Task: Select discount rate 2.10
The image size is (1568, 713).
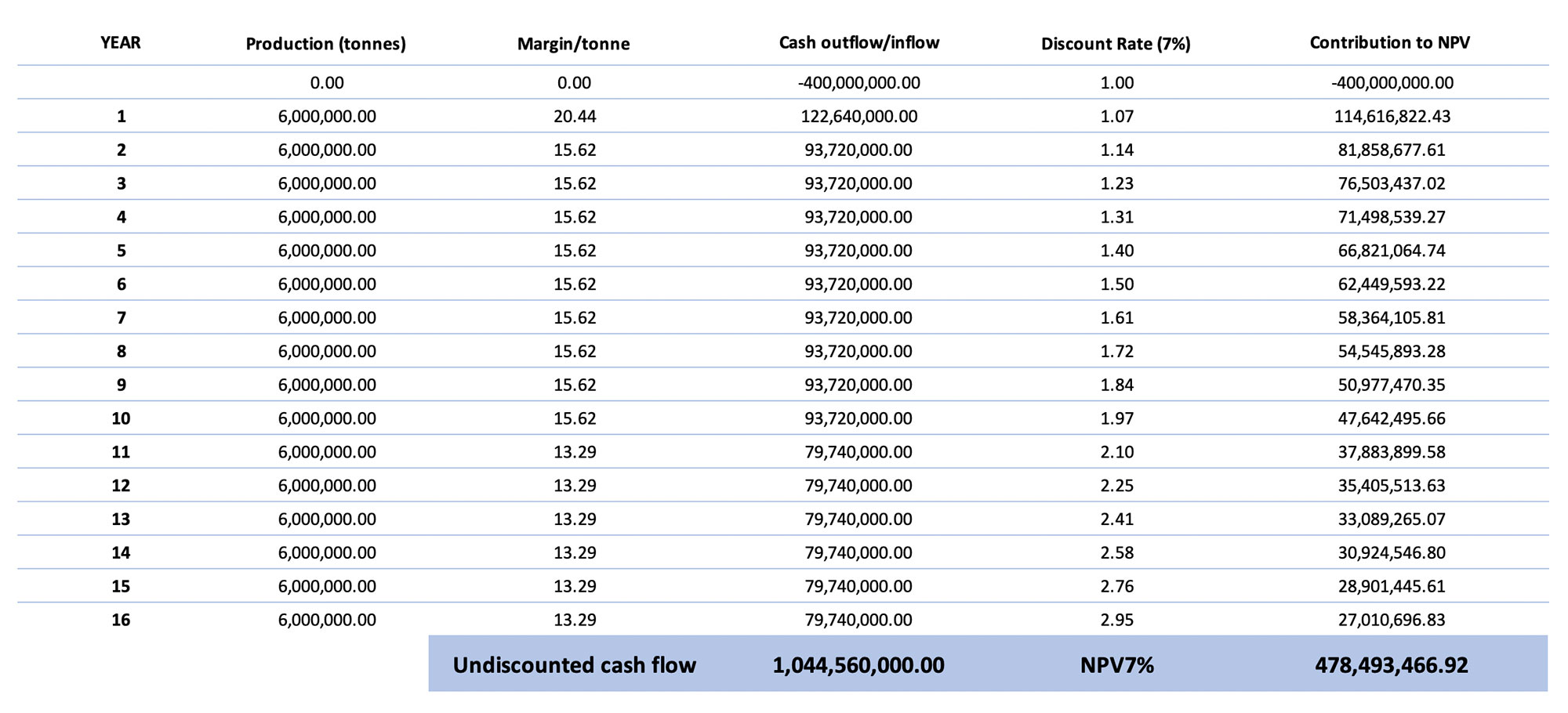Action: click(x=1117, y=452)
